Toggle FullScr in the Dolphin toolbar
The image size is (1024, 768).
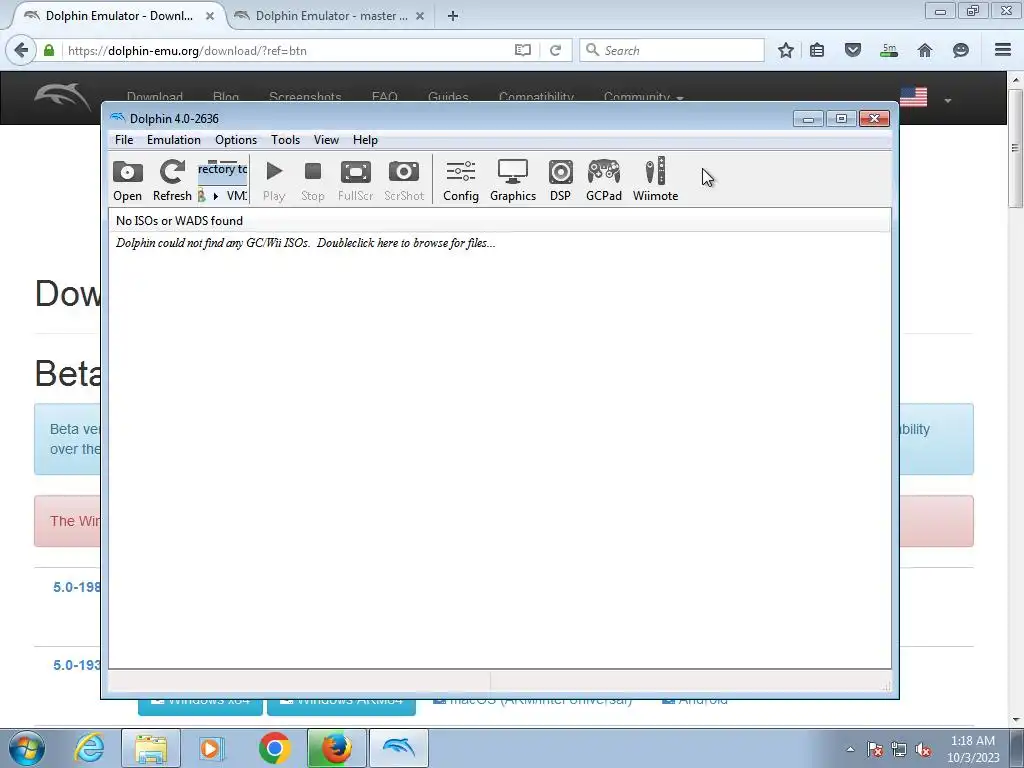[x=356, y=180]
